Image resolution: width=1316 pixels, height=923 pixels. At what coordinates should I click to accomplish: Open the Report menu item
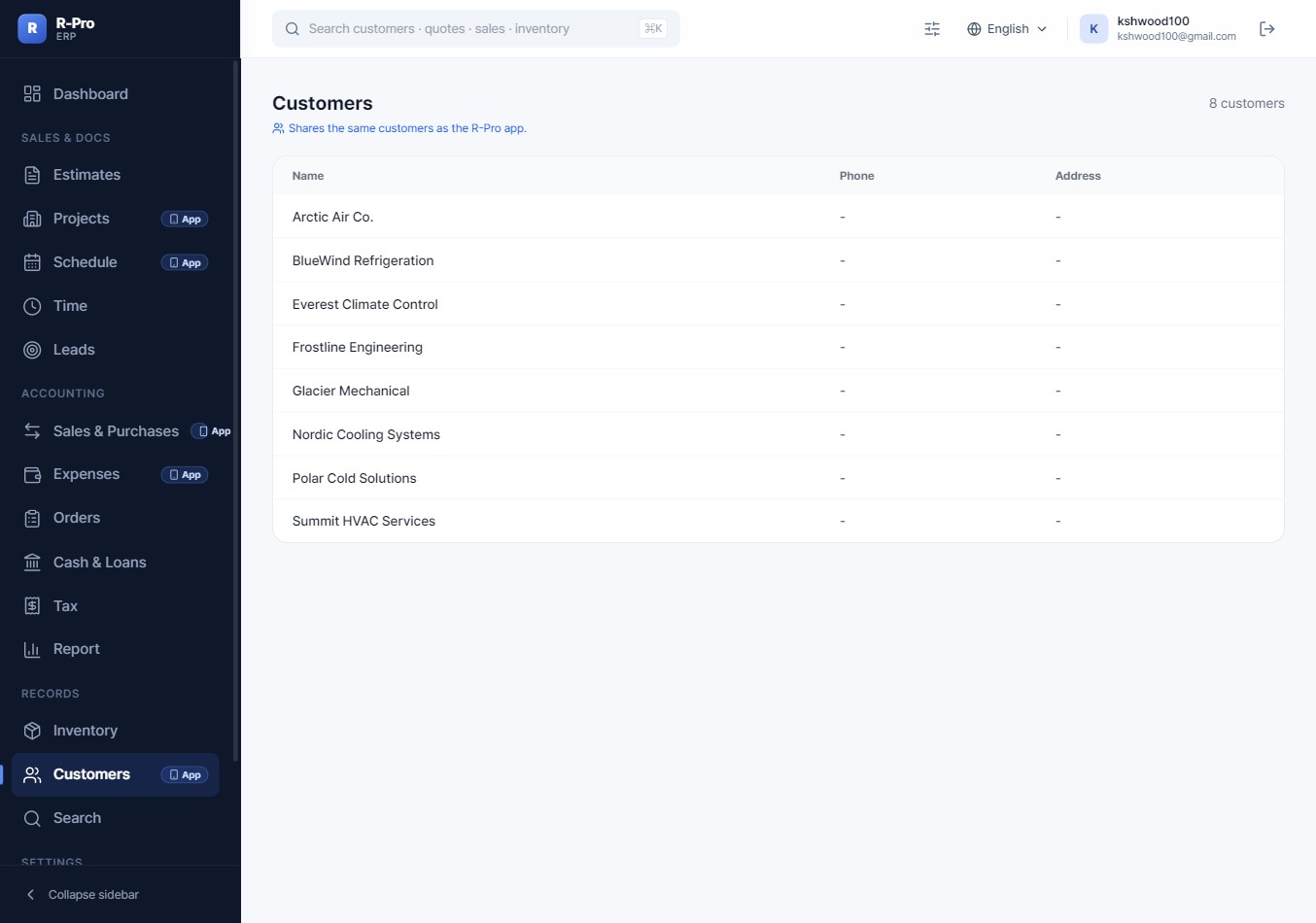(116, 649)
